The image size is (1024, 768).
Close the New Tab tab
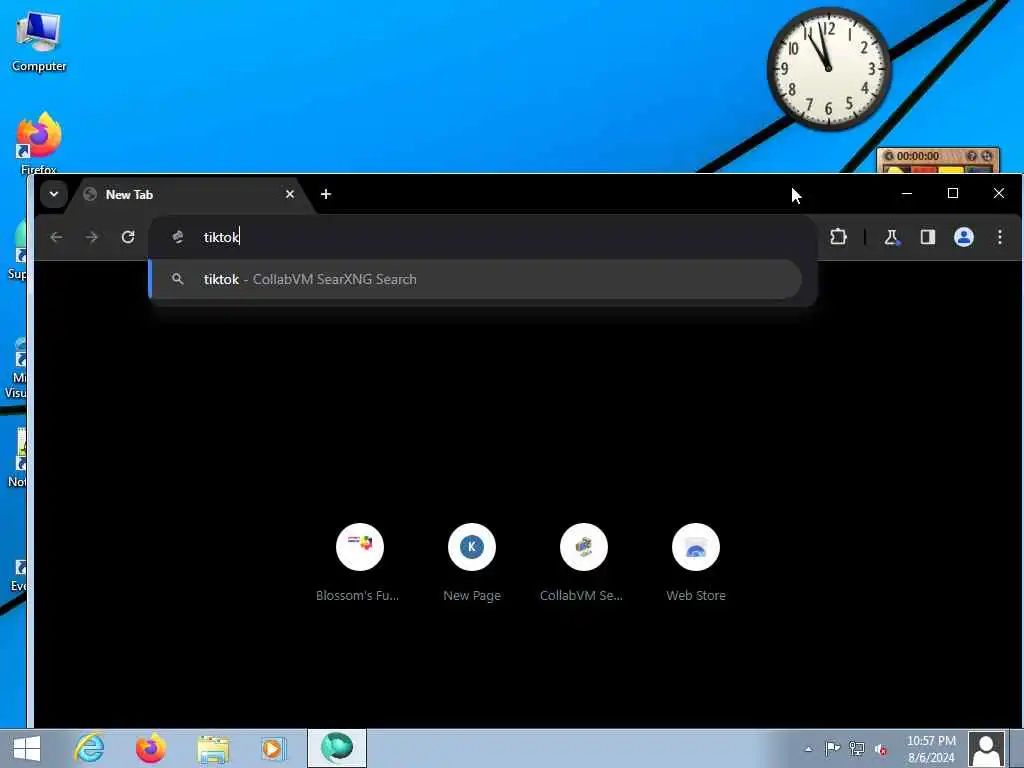290,194
